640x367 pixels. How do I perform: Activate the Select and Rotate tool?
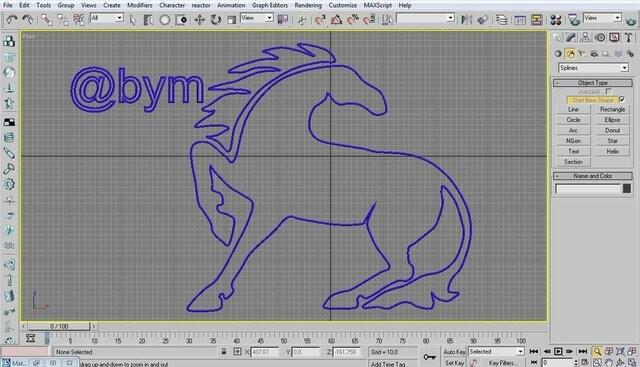pos(215,20)
